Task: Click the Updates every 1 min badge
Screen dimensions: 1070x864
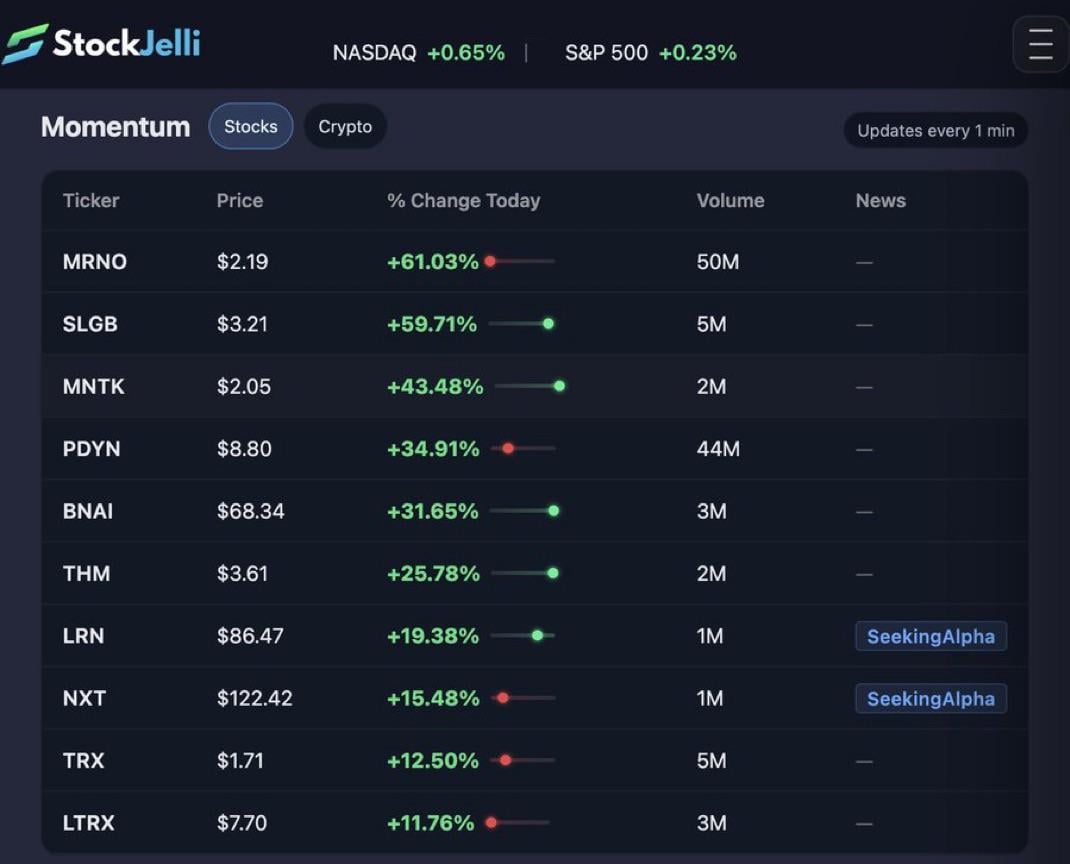Action: (935, 130)
